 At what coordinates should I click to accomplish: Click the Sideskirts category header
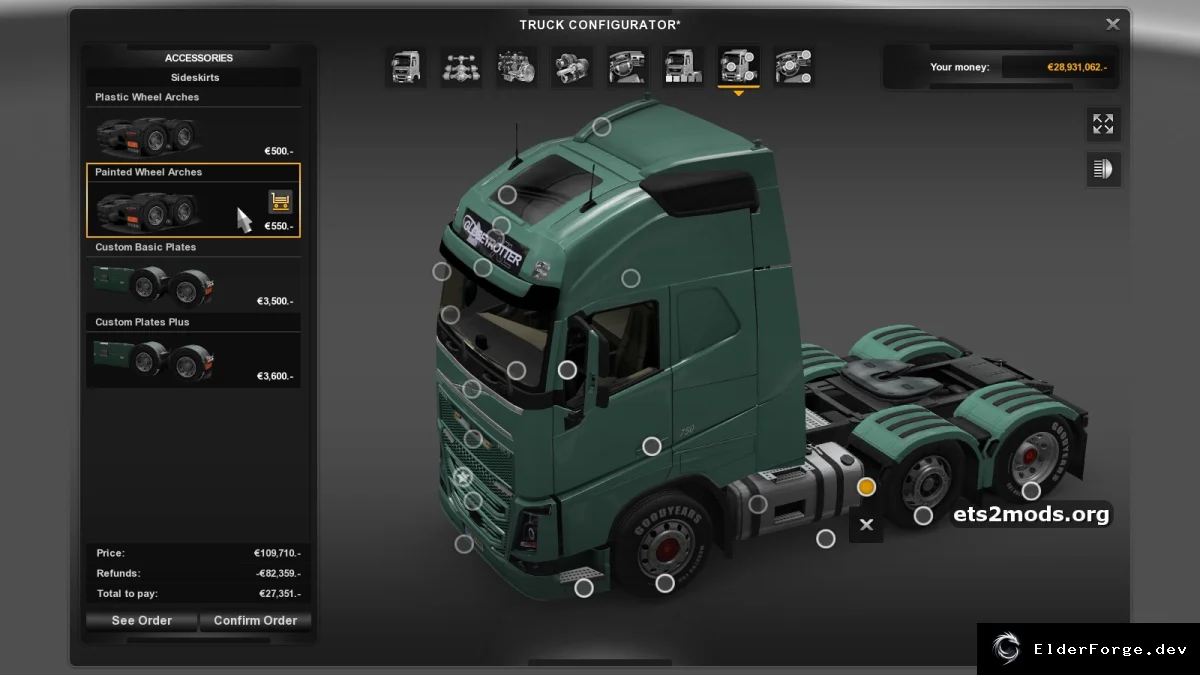(x=194, y=77)
